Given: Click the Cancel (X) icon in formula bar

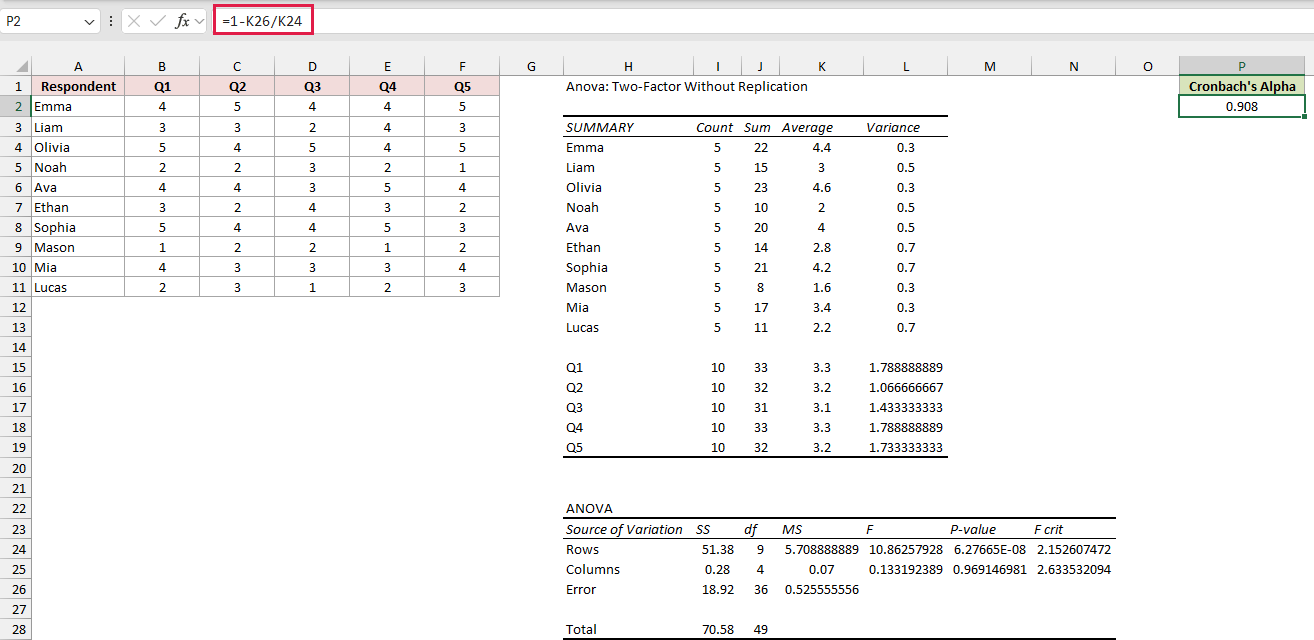Looking at the screenshot, I should point(134,21).
